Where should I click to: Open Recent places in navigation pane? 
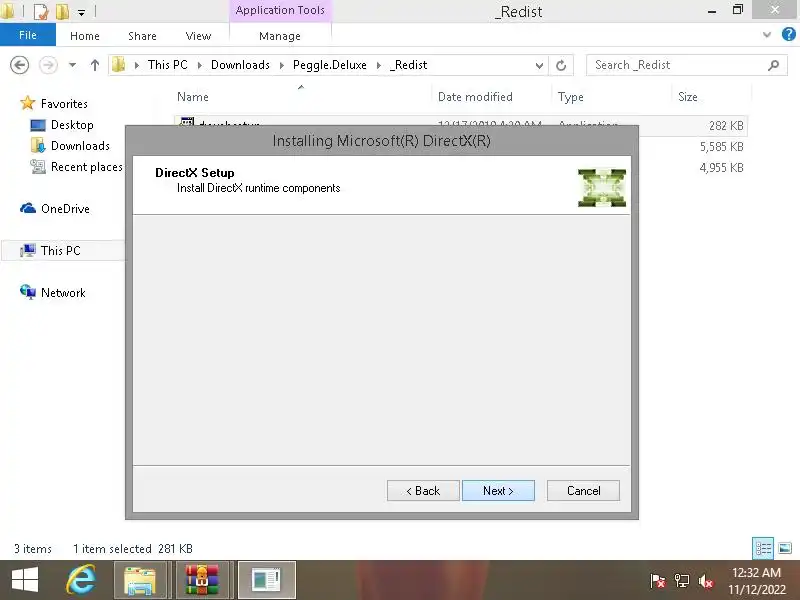coord(87,167)
